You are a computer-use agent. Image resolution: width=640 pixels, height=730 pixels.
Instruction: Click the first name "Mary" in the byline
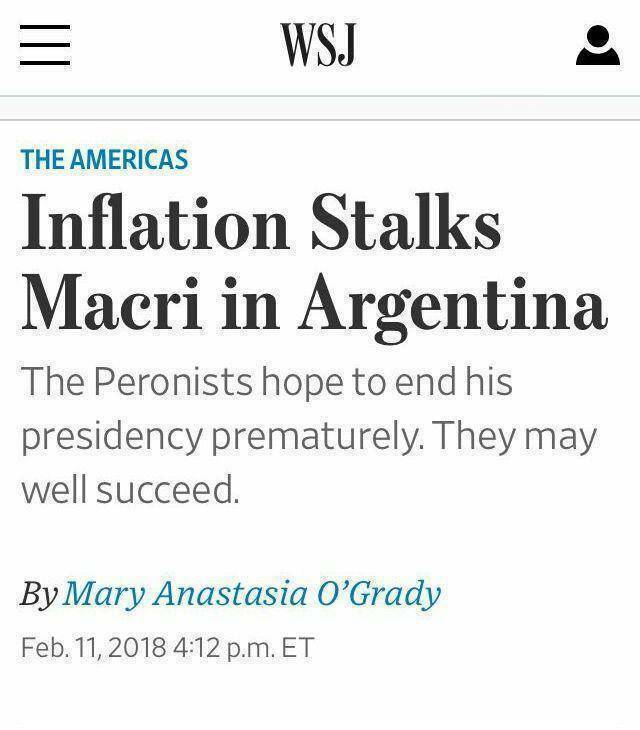click(x=99, y=593)
